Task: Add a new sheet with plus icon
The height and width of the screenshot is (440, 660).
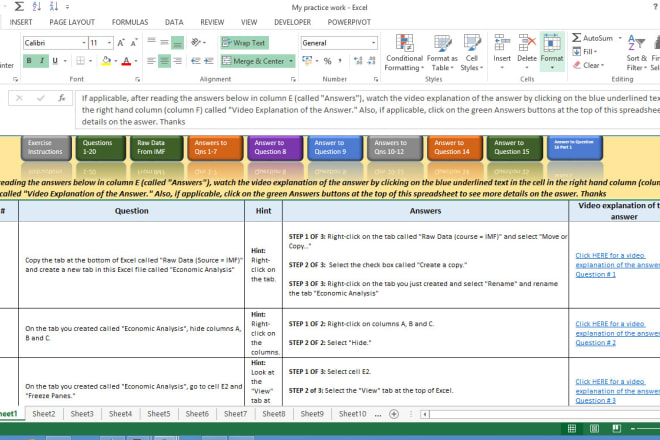Action: pos(394,414)
